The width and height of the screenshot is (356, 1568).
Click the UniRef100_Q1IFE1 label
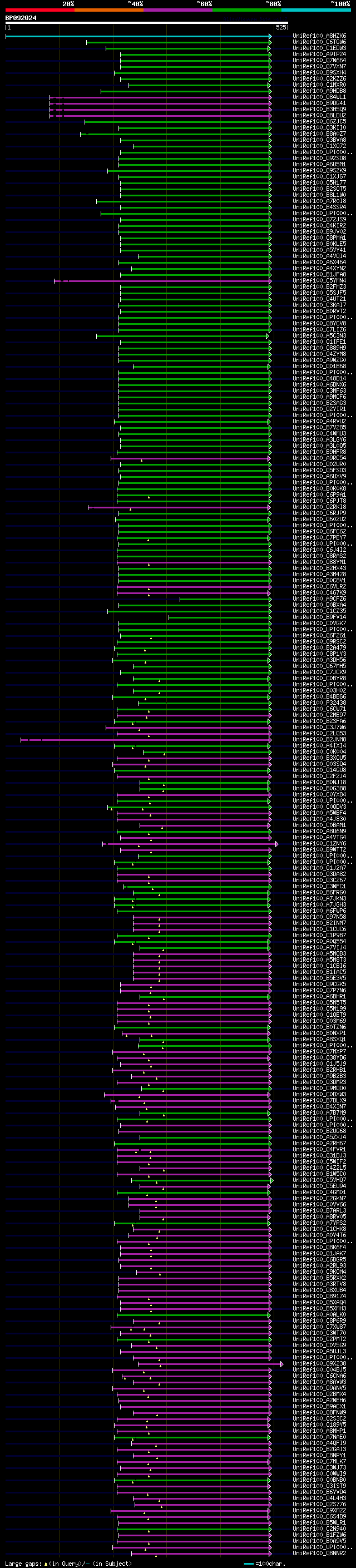tap(319, 342)
